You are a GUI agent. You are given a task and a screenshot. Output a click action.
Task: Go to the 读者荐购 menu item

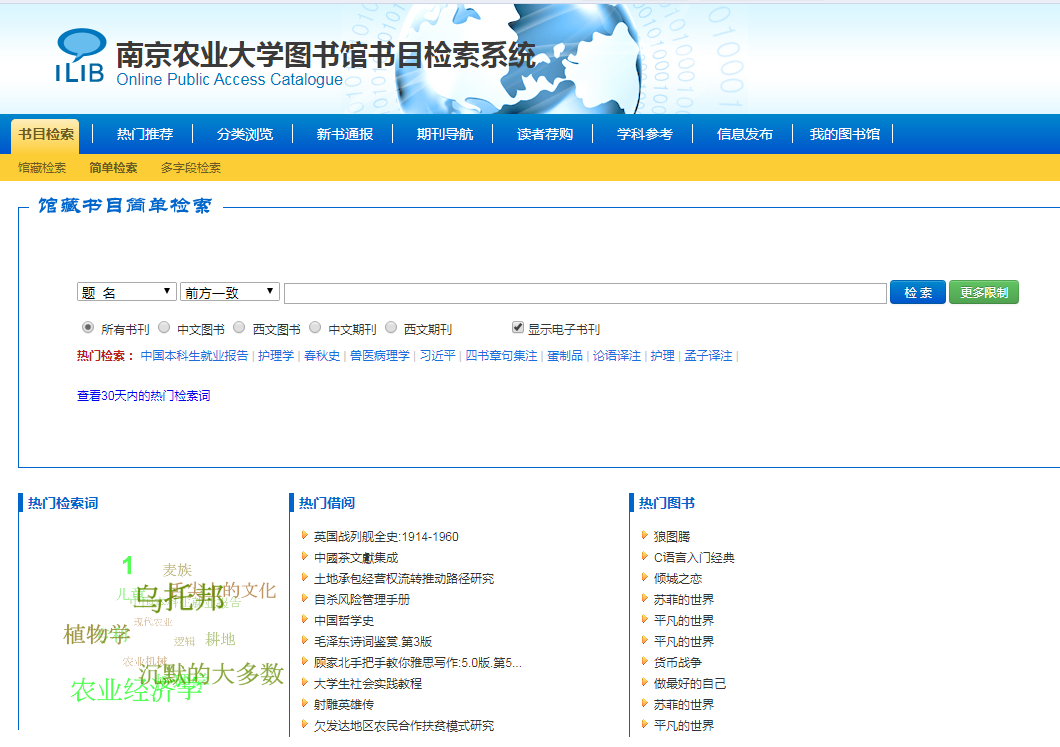545,135
